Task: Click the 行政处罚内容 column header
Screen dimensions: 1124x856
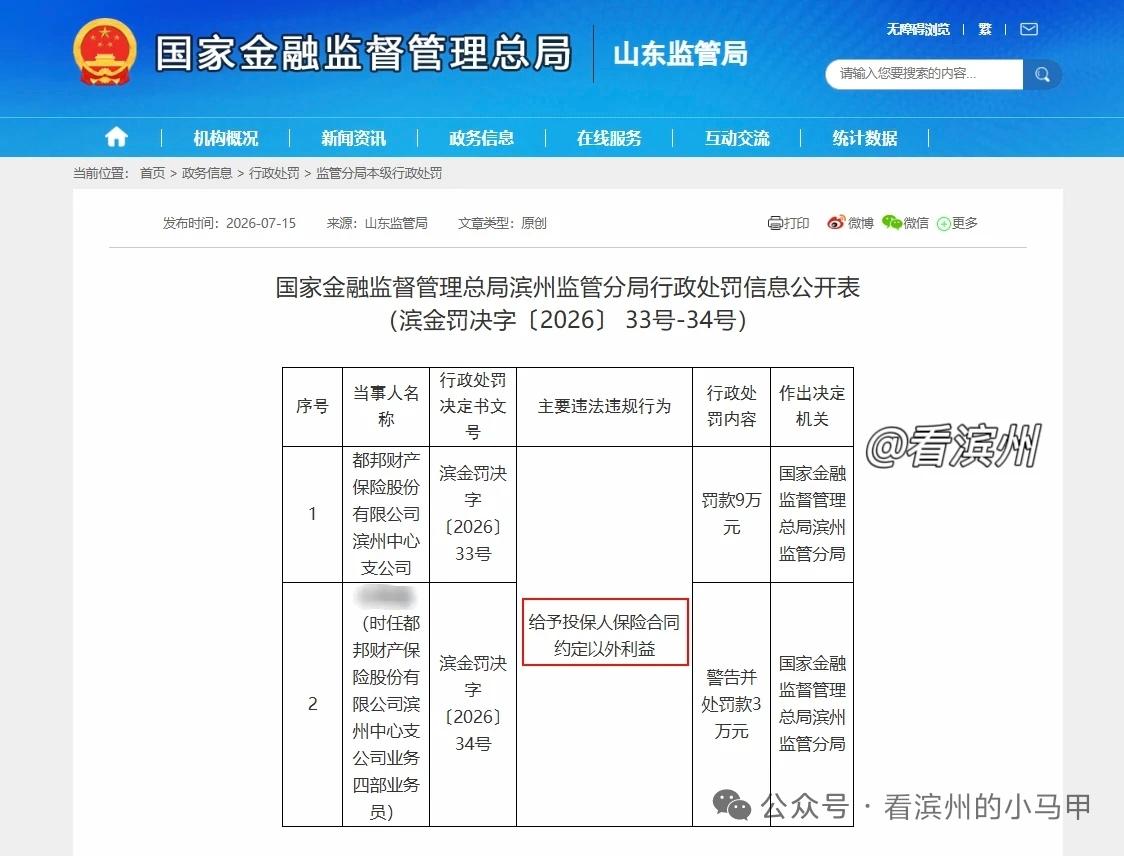Action: point(731,406)
